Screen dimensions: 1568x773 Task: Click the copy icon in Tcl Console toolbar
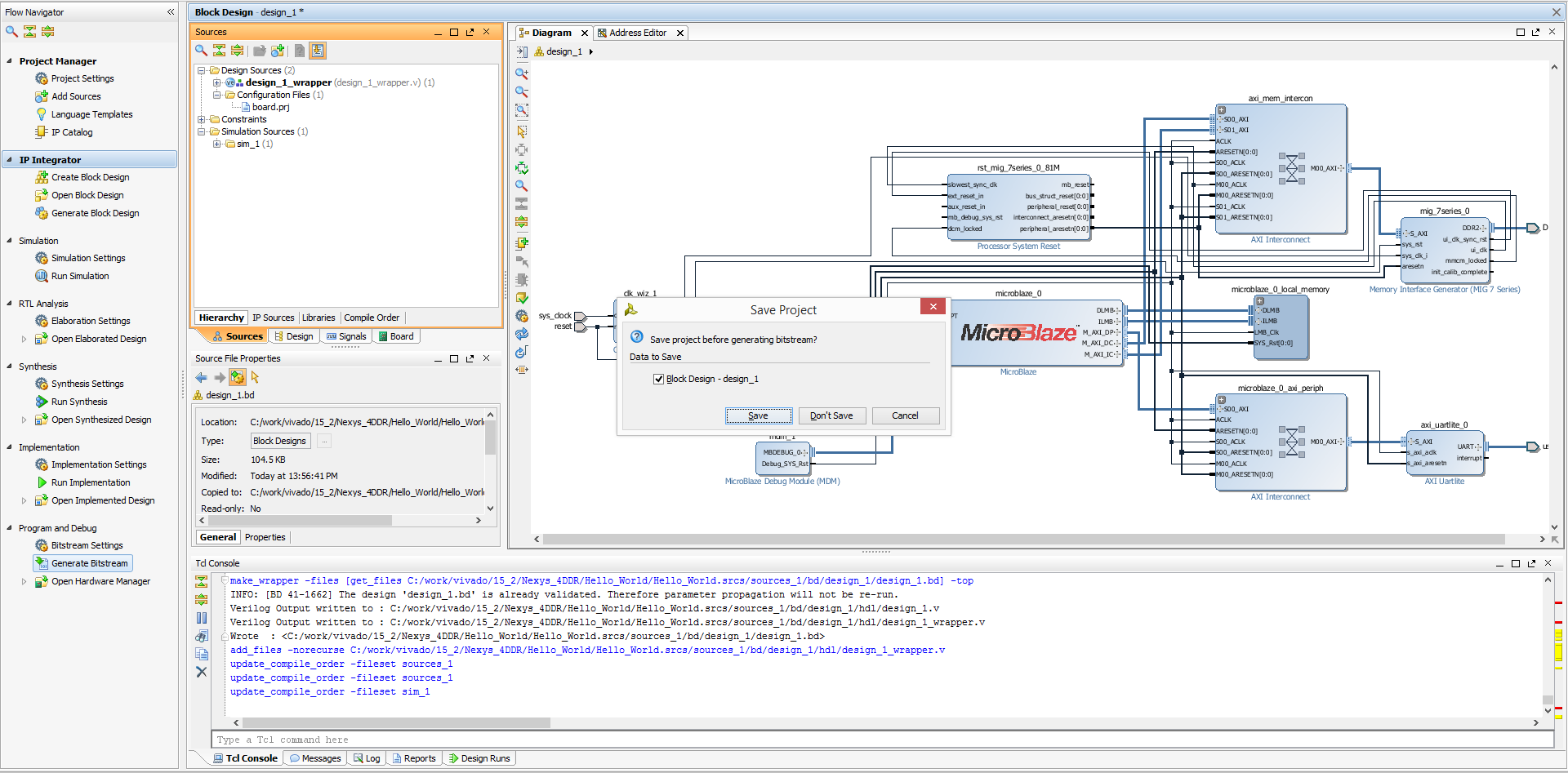202,654
